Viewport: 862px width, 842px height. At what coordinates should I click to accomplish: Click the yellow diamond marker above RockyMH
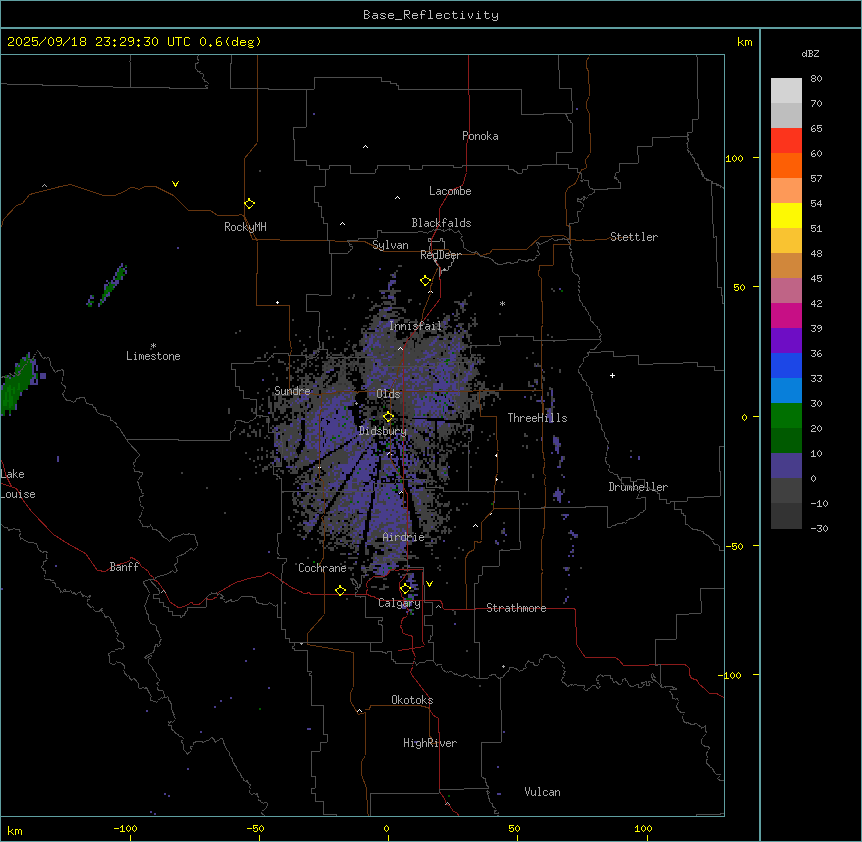pos(249,203)
